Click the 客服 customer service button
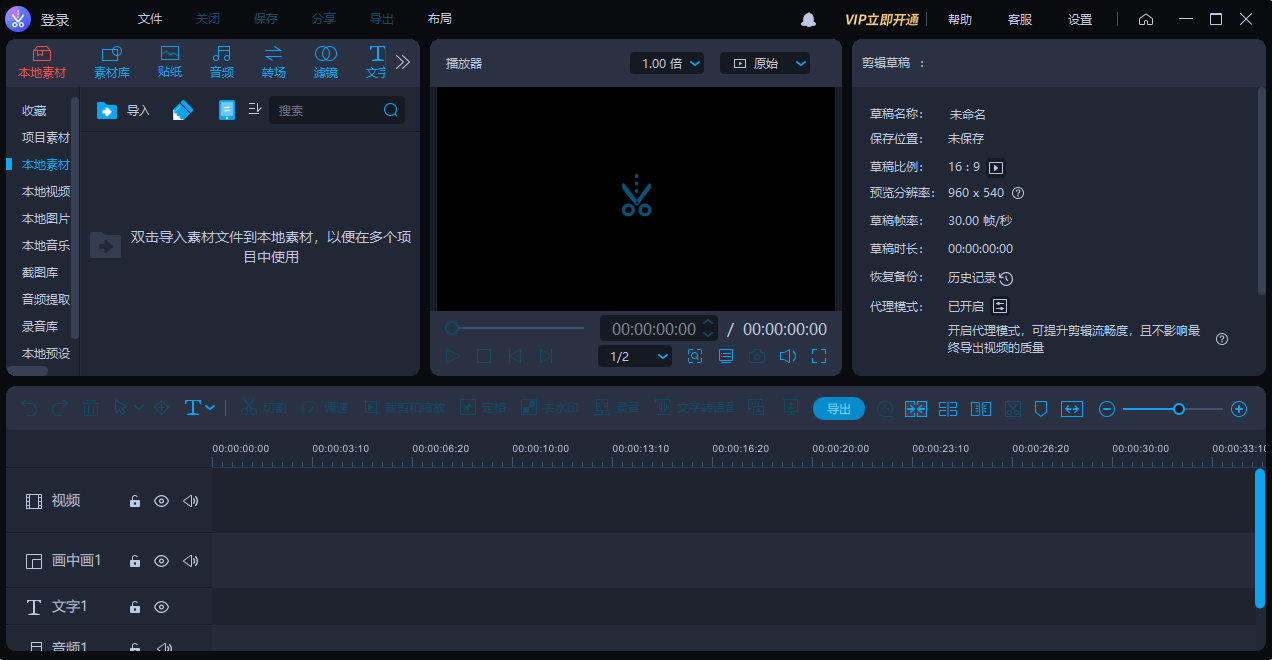Screen dimensions: 1272x660 1020,20
